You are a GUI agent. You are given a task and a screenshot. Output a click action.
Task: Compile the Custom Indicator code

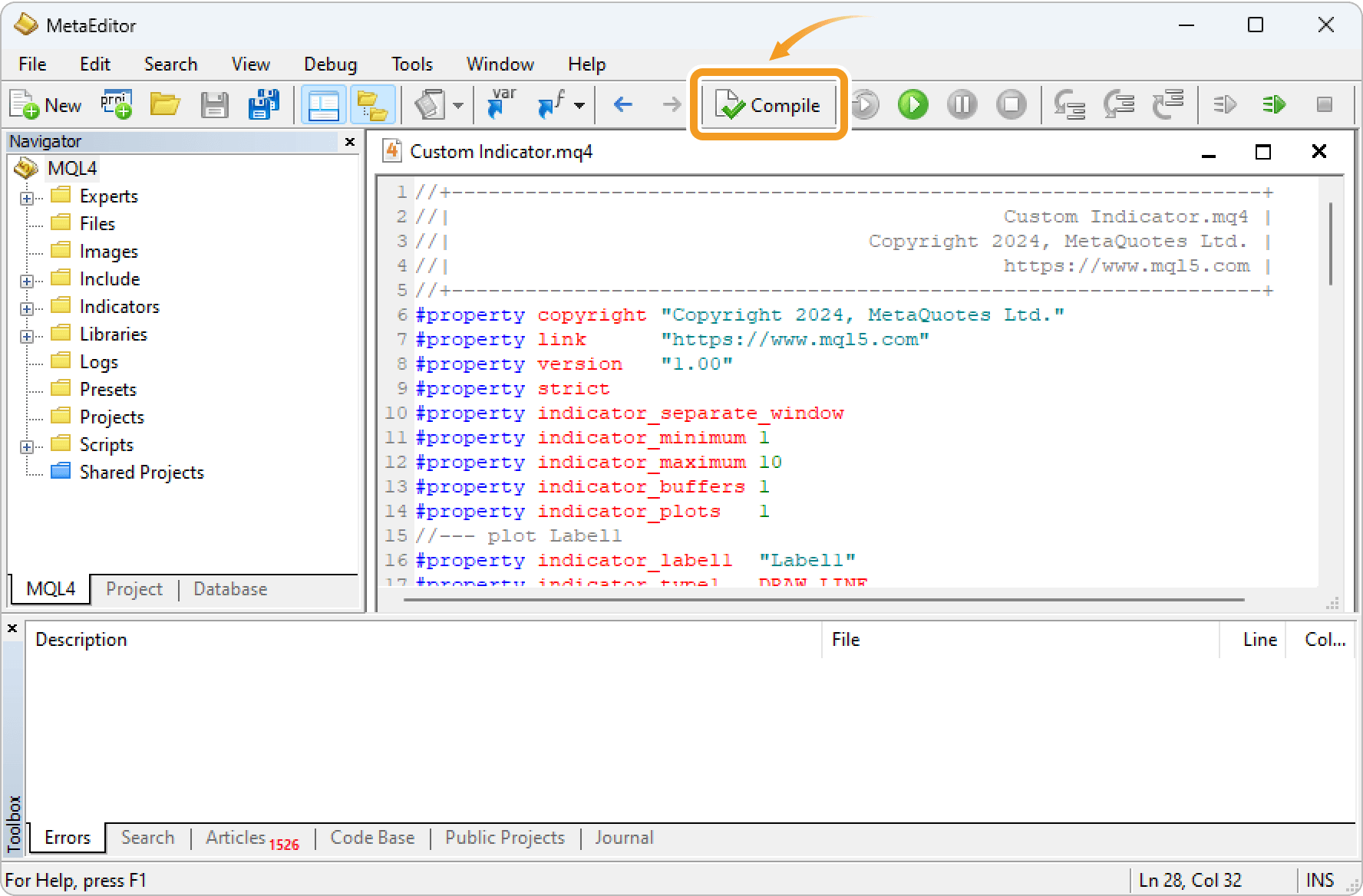coord(768,105)
